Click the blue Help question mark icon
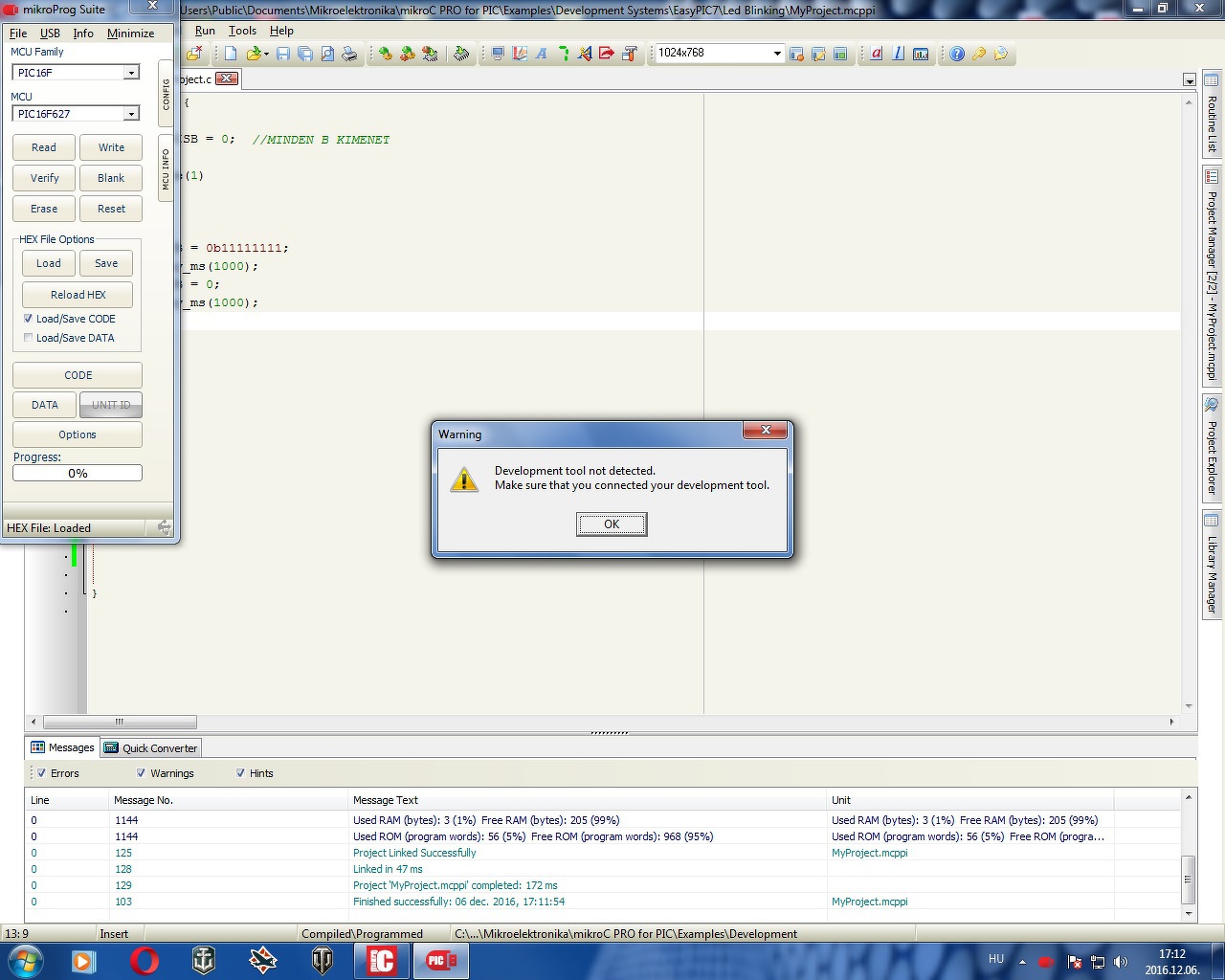The image size is (1225, 980). click(x=957, y=54)
